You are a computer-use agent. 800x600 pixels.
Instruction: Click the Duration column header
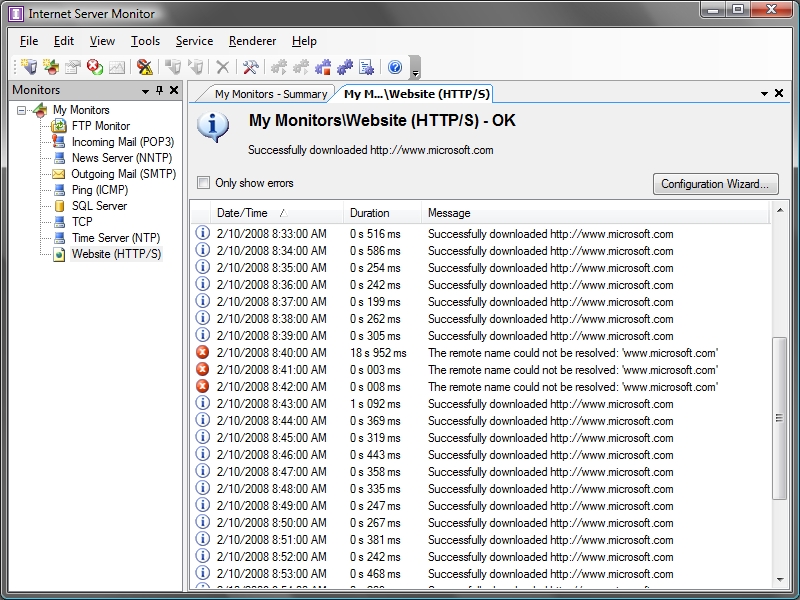[x=382, y=213]
